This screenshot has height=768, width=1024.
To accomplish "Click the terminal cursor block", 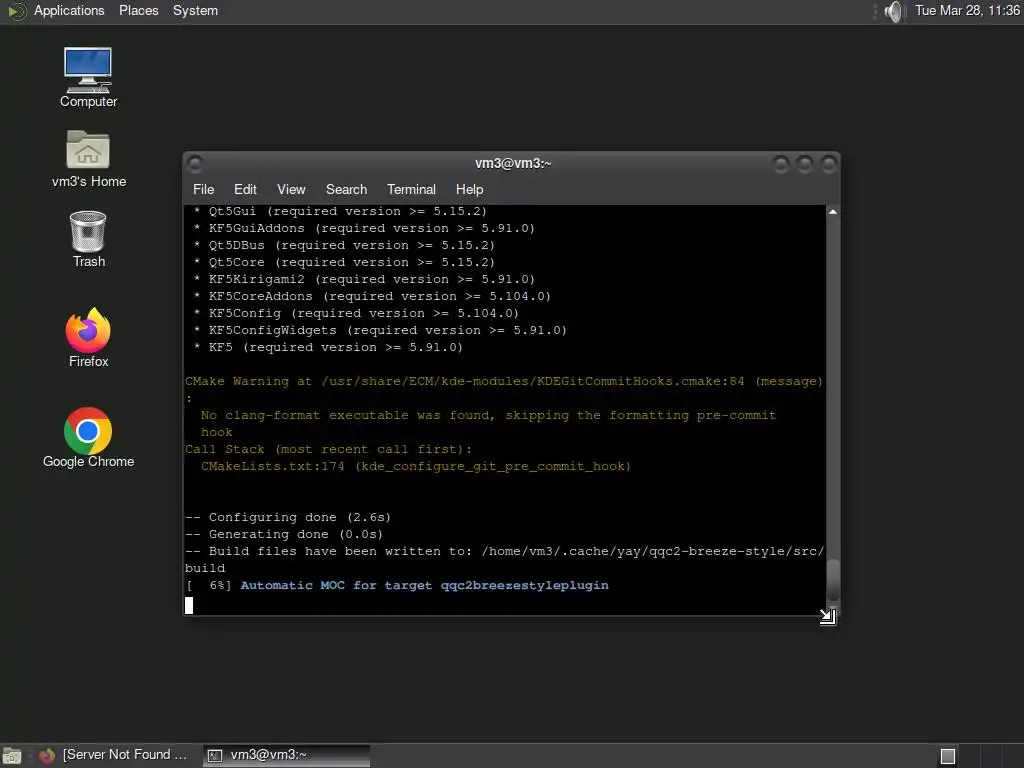I will pos(189,605).
